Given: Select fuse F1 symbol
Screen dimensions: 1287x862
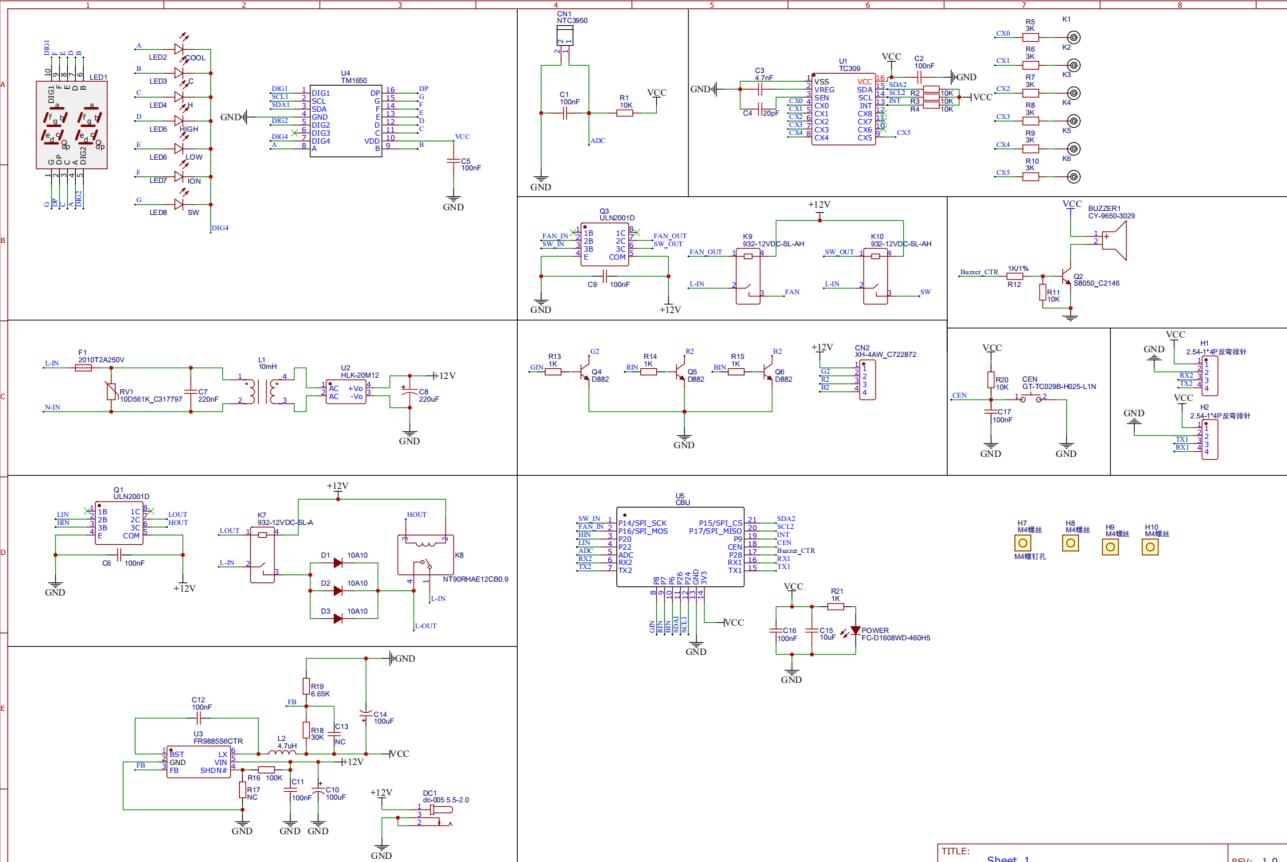Looking at the screenshot, I should click(x=84, y=368).
